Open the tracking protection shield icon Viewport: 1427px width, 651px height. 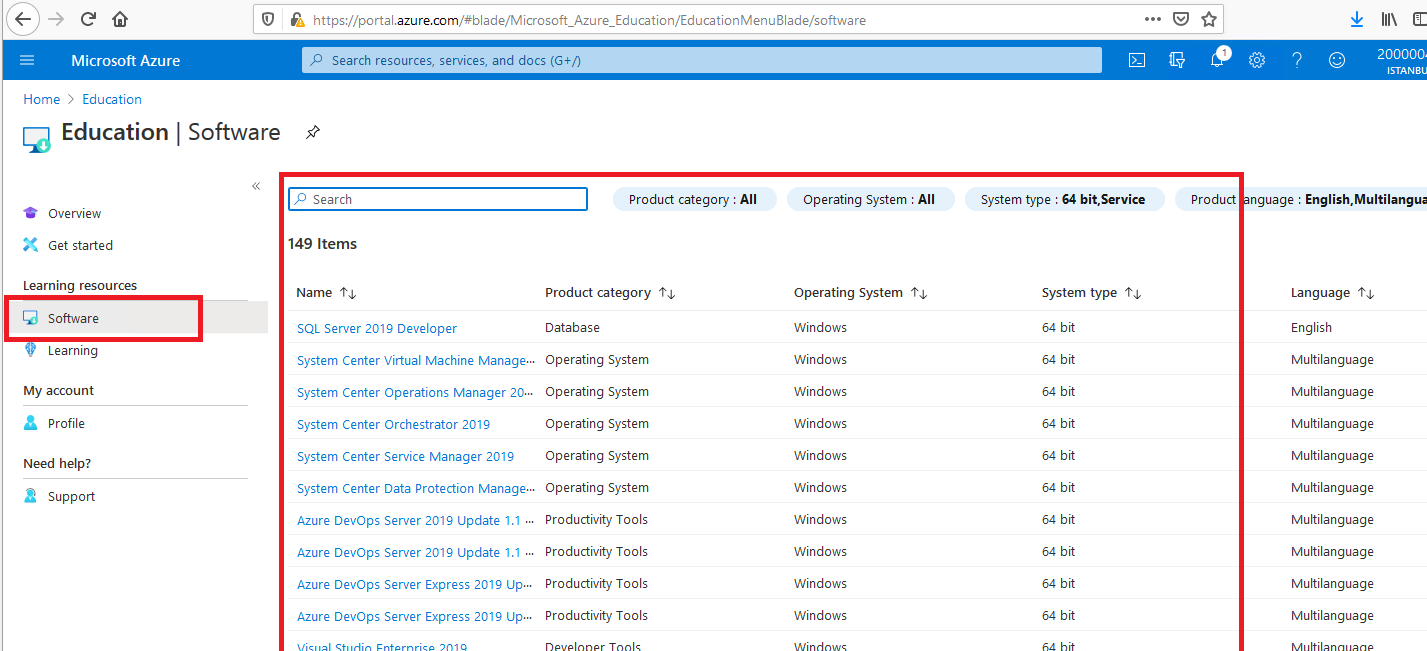tap(268, 20)
